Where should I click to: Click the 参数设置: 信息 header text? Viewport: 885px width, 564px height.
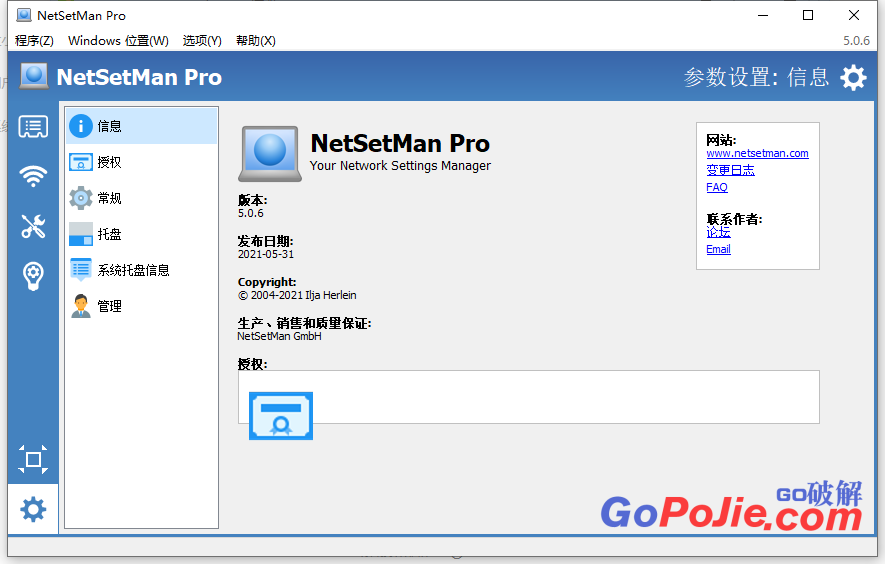[x=756, y=77]
